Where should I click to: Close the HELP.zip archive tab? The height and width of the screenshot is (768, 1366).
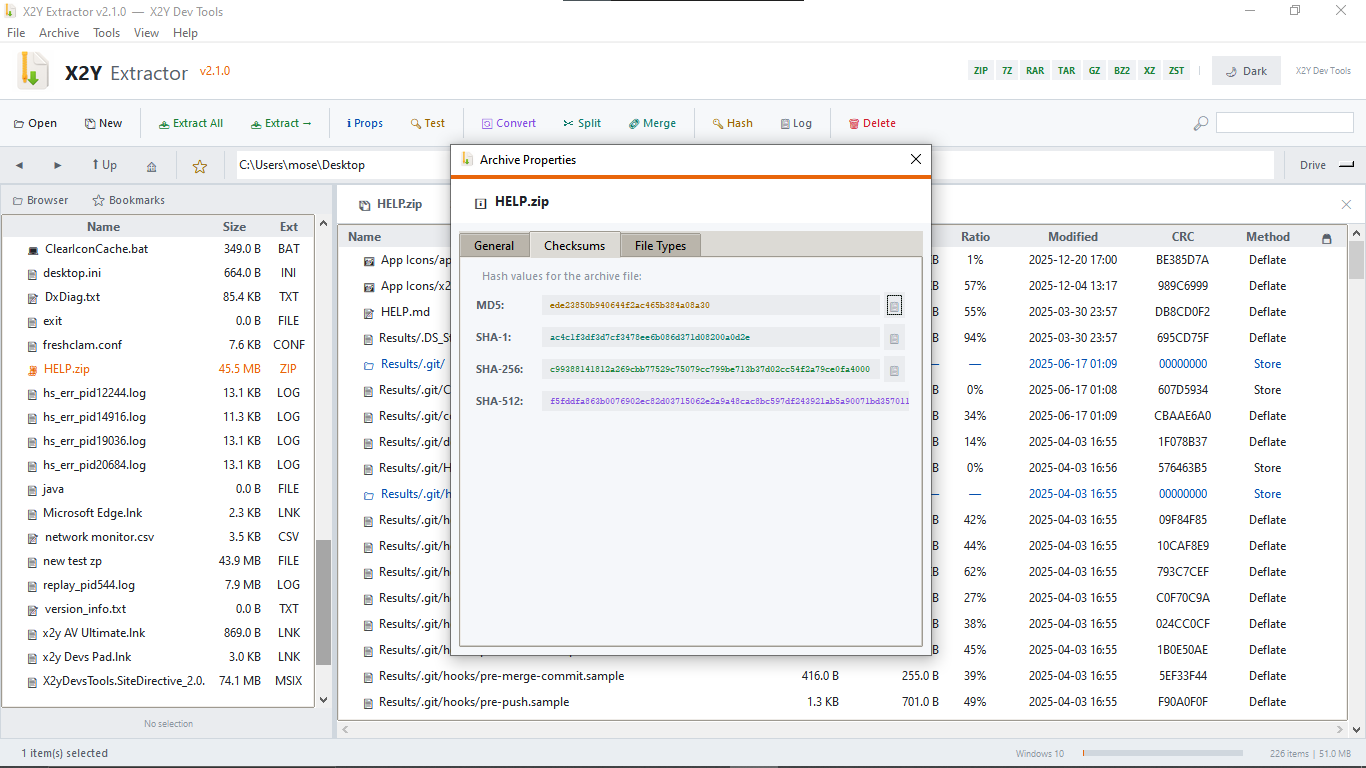coord(1346,205)
